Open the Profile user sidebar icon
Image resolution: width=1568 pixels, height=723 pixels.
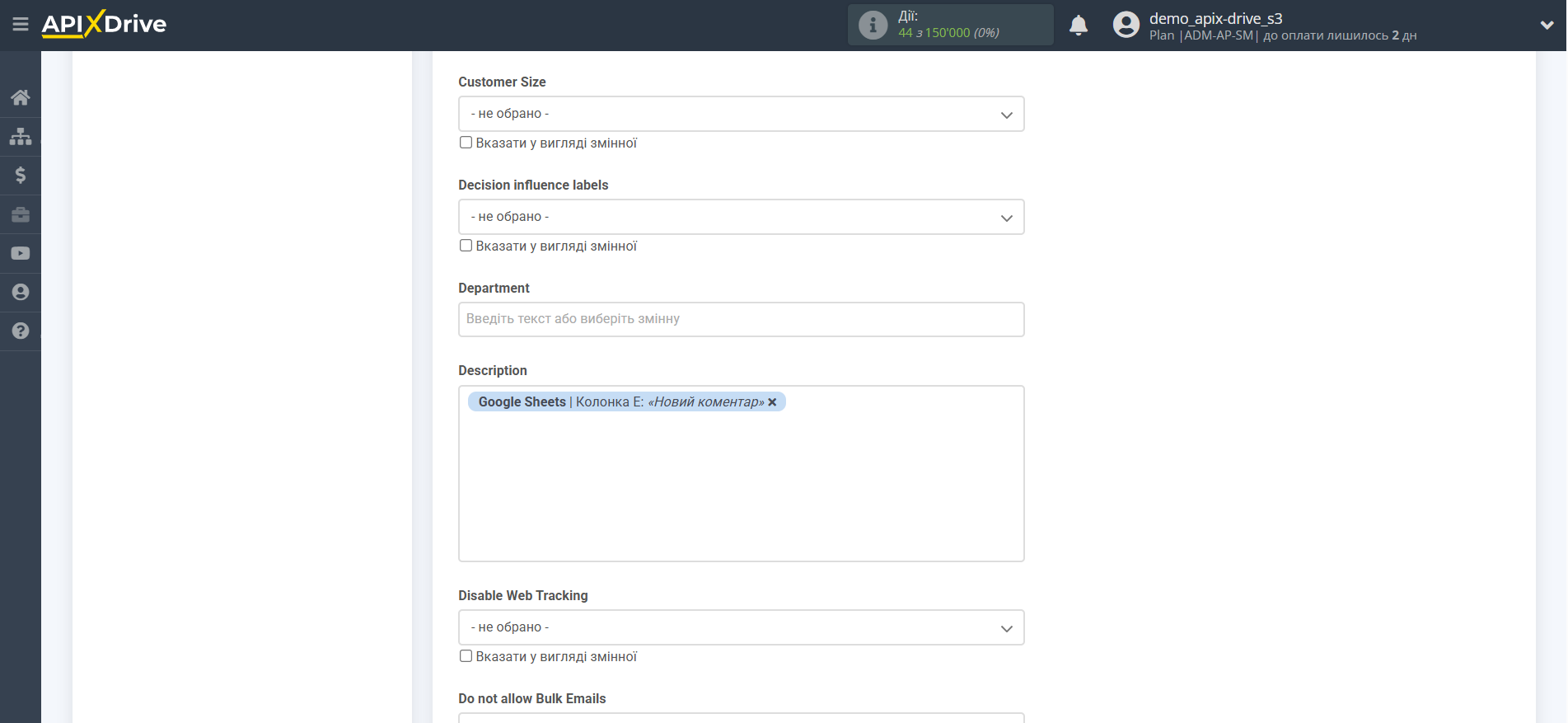(x=21, y=292)
